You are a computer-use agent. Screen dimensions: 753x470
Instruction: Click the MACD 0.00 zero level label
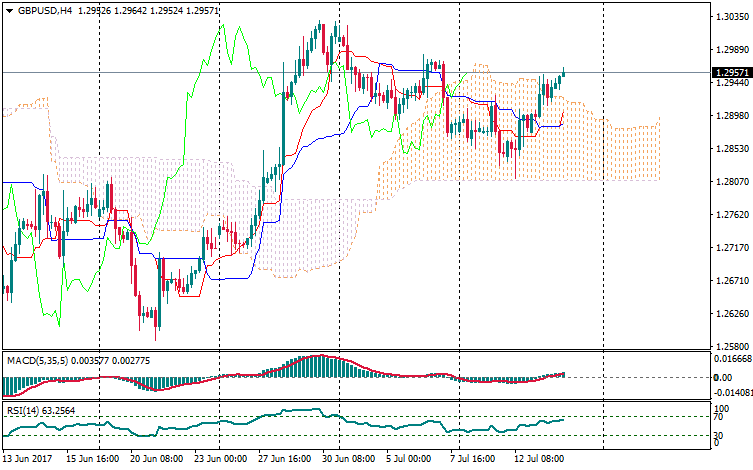pyautogui.click(x=720, y=377)
